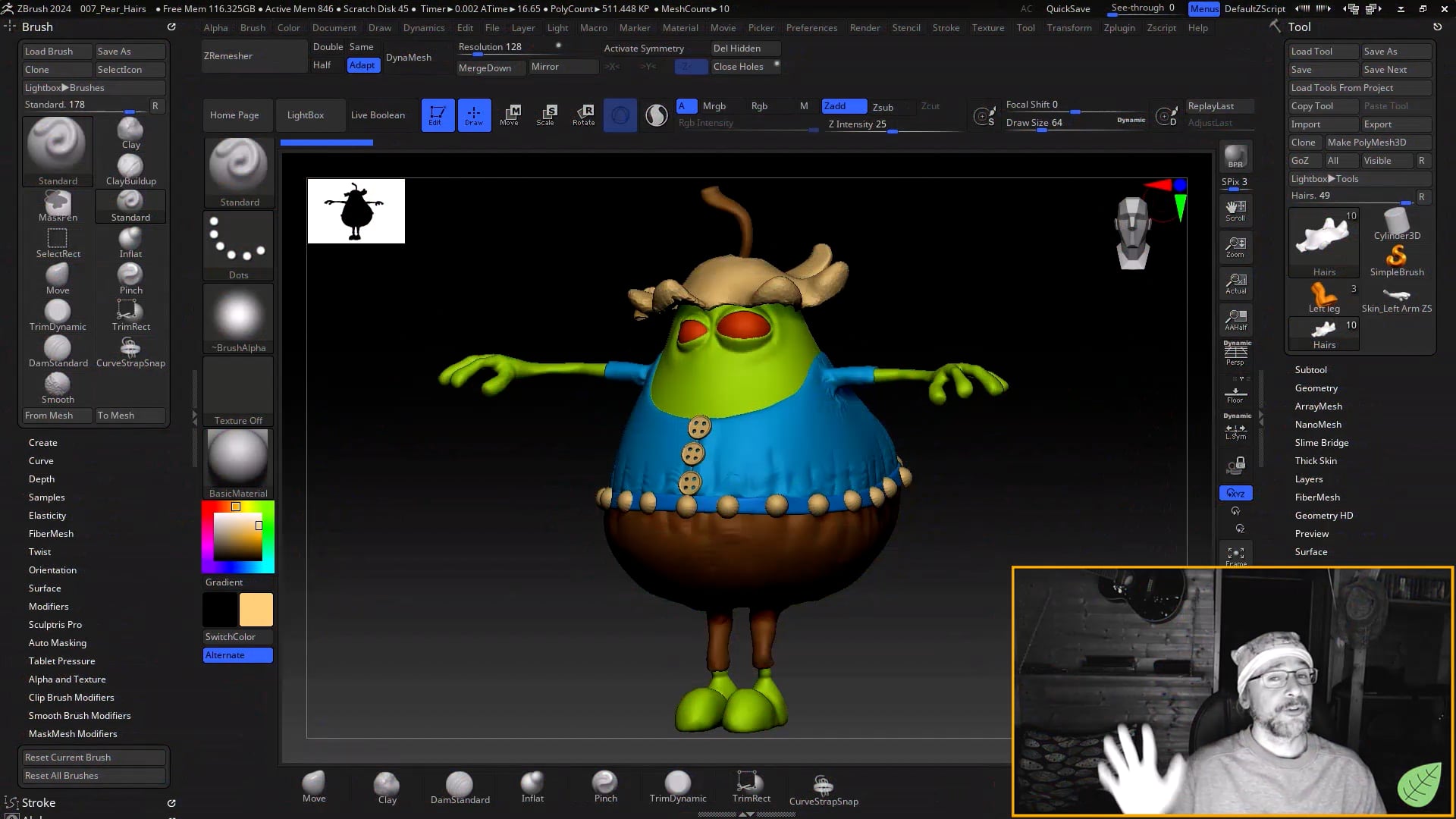Click the silhouette reference thumbnail in viewport
Screen dimensions: 1456x819
pyautogui.click(x=356, y=211)
